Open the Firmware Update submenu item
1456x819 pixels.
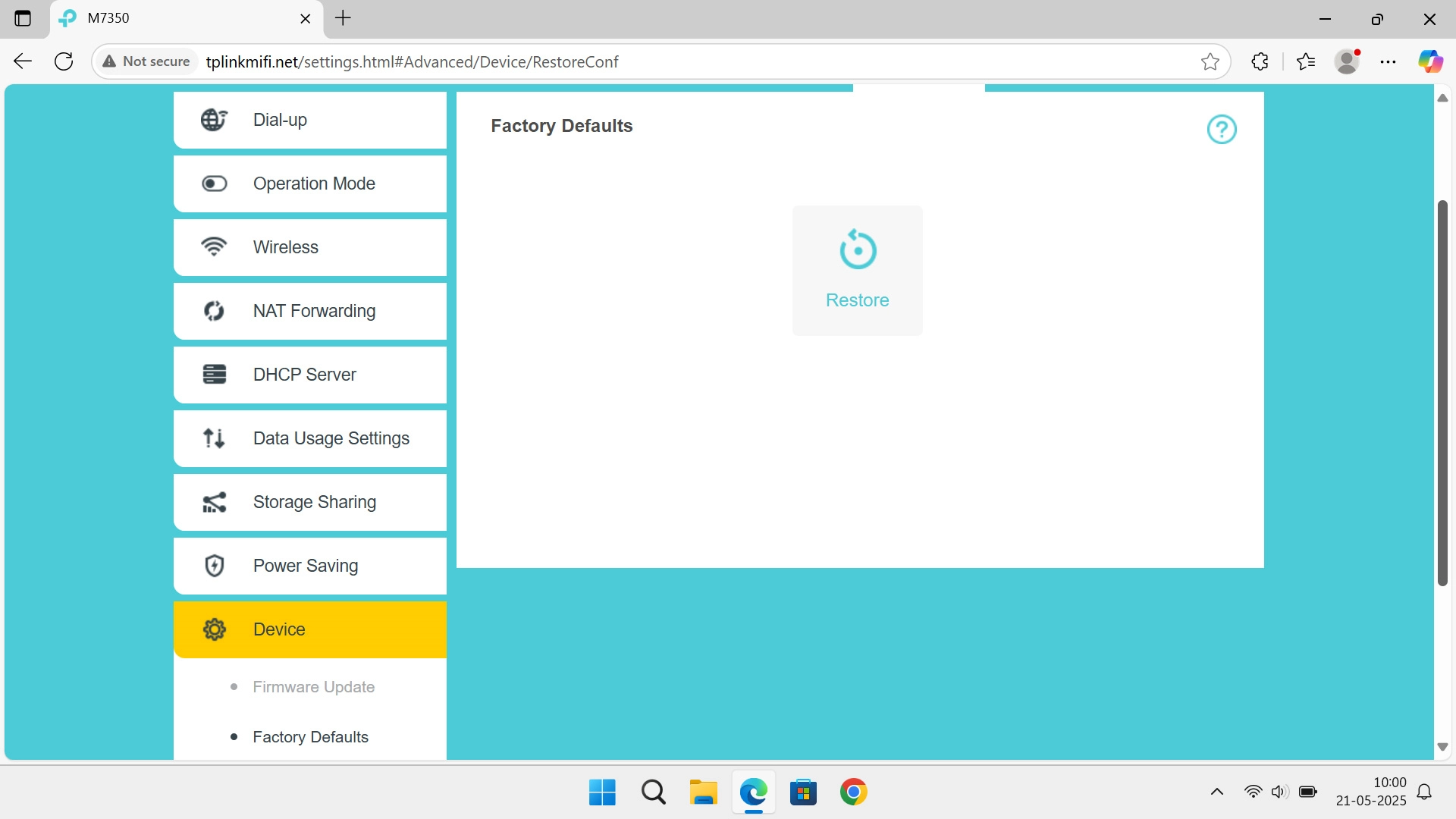click(x=314, y=687)
